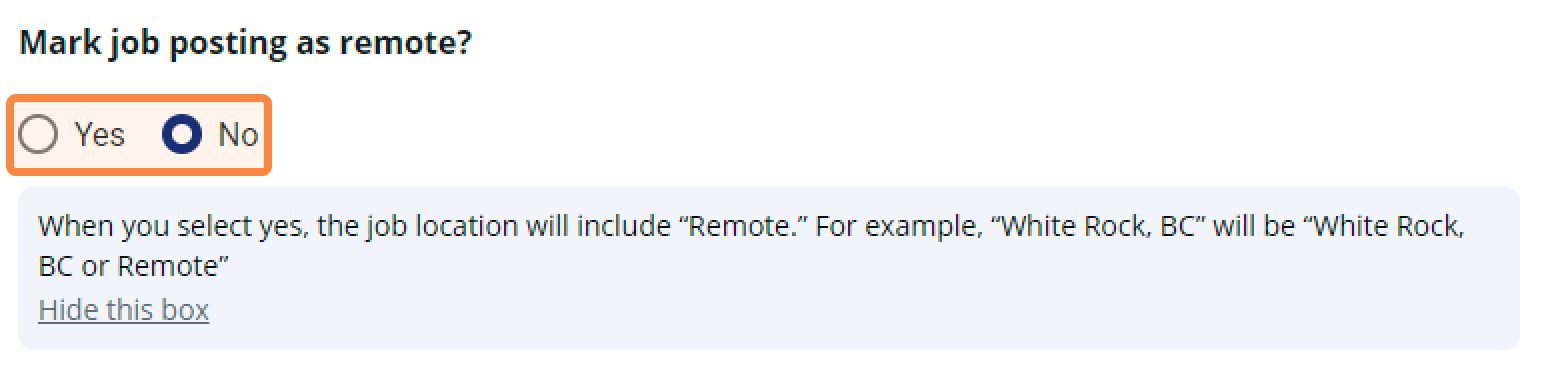The image size is (1552, 372).
Task: Choose No for the remote posting question
Action: tap(182, 135)
